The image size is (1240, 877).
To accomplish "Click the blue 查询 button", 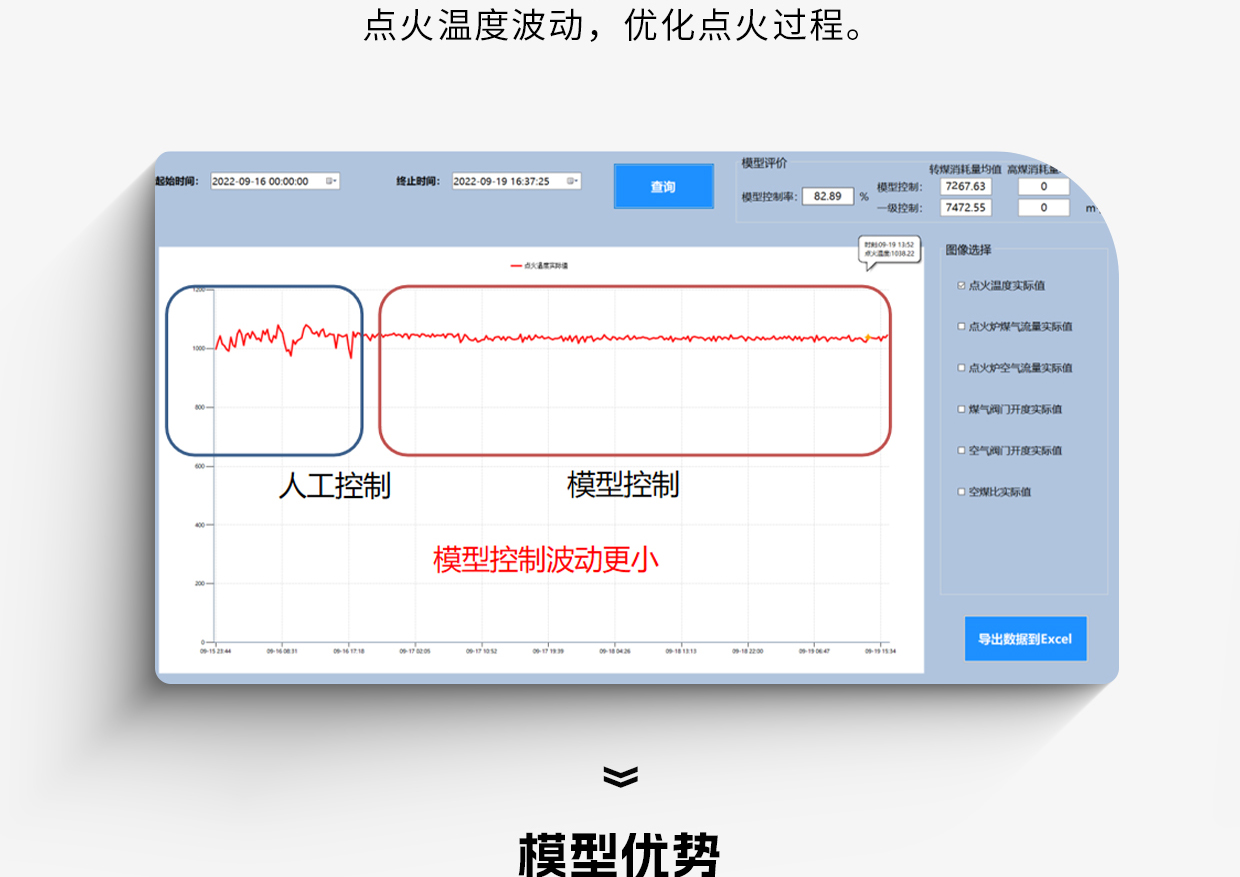I will [x=663, y=187].
